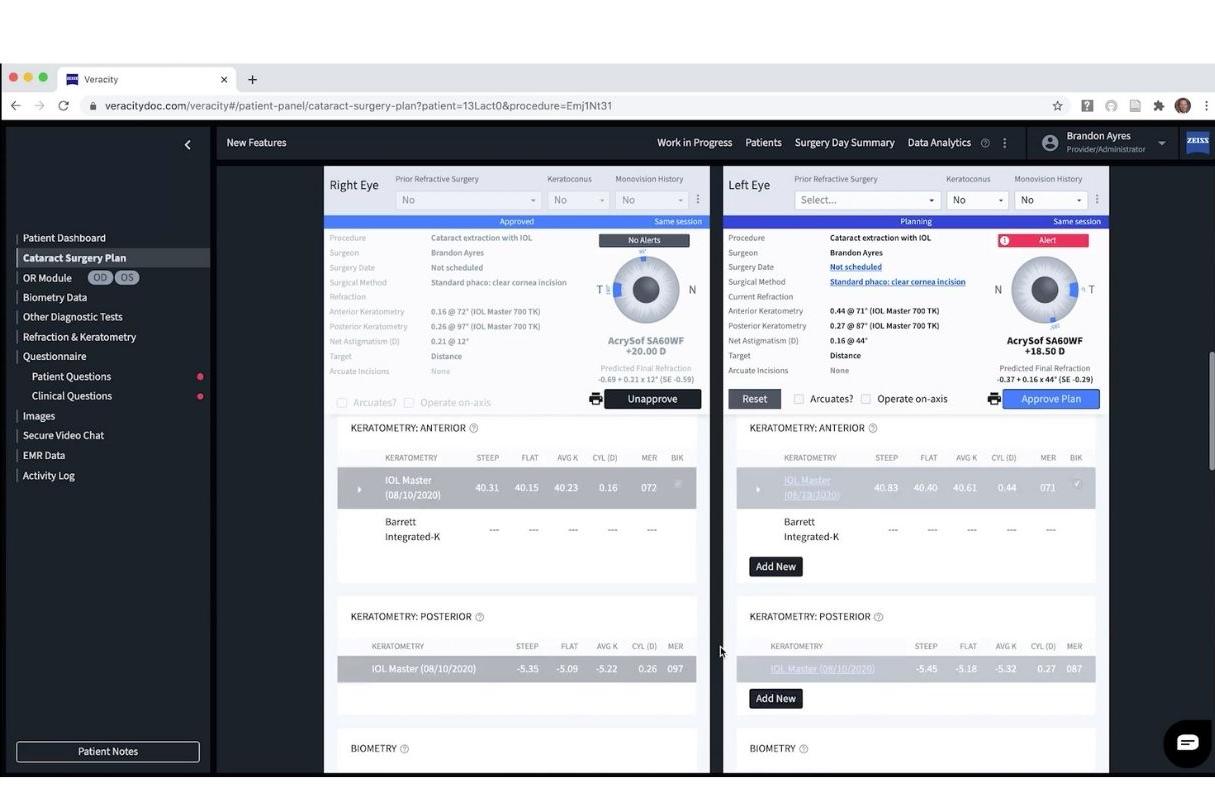The height and width of the screenshot is (810, 1215).
Task: Go back in browser history
Action: click(x=15, y=106)
